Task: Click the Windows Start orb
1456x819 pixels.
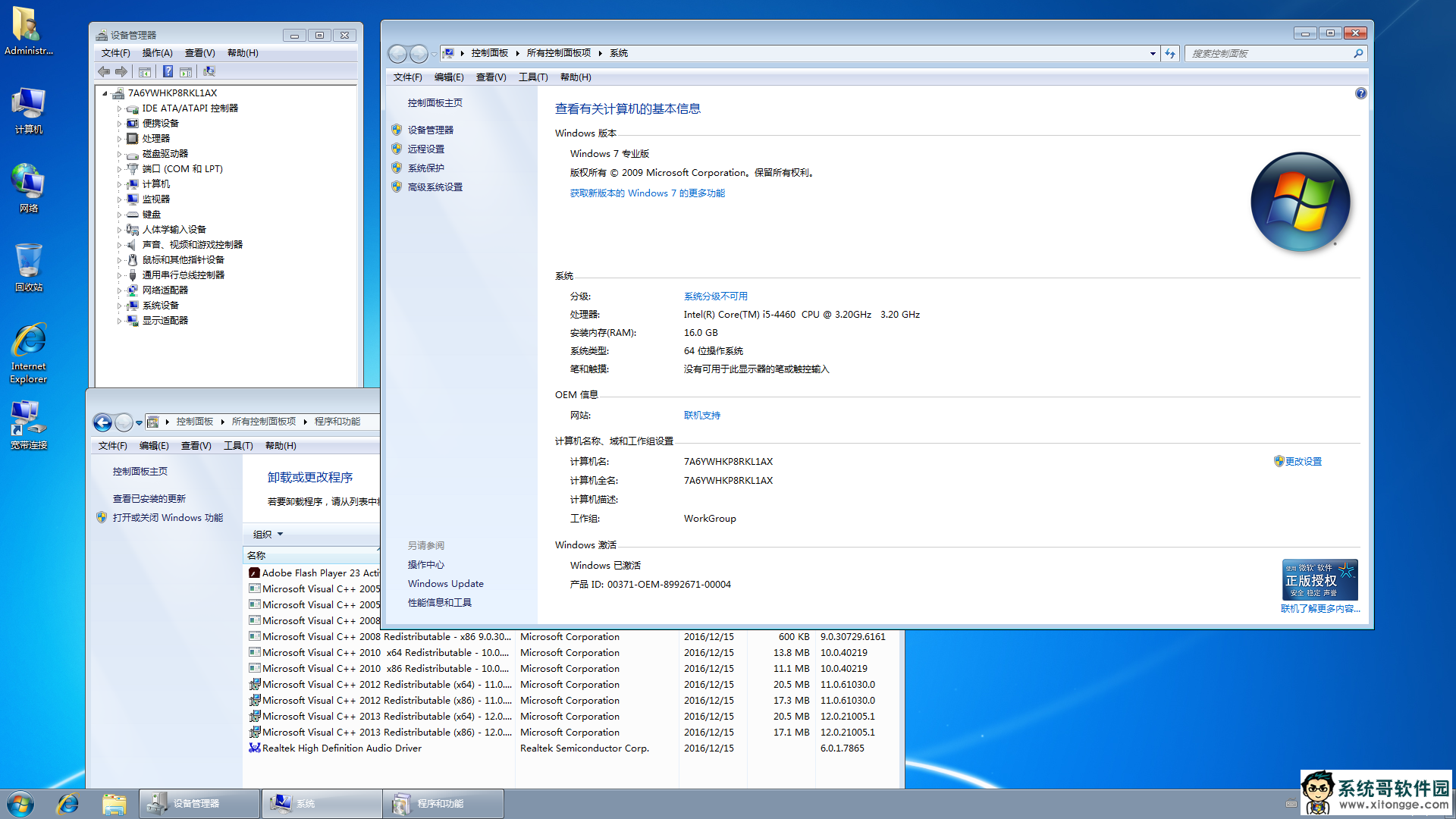Action: click(x=20, y=804)
